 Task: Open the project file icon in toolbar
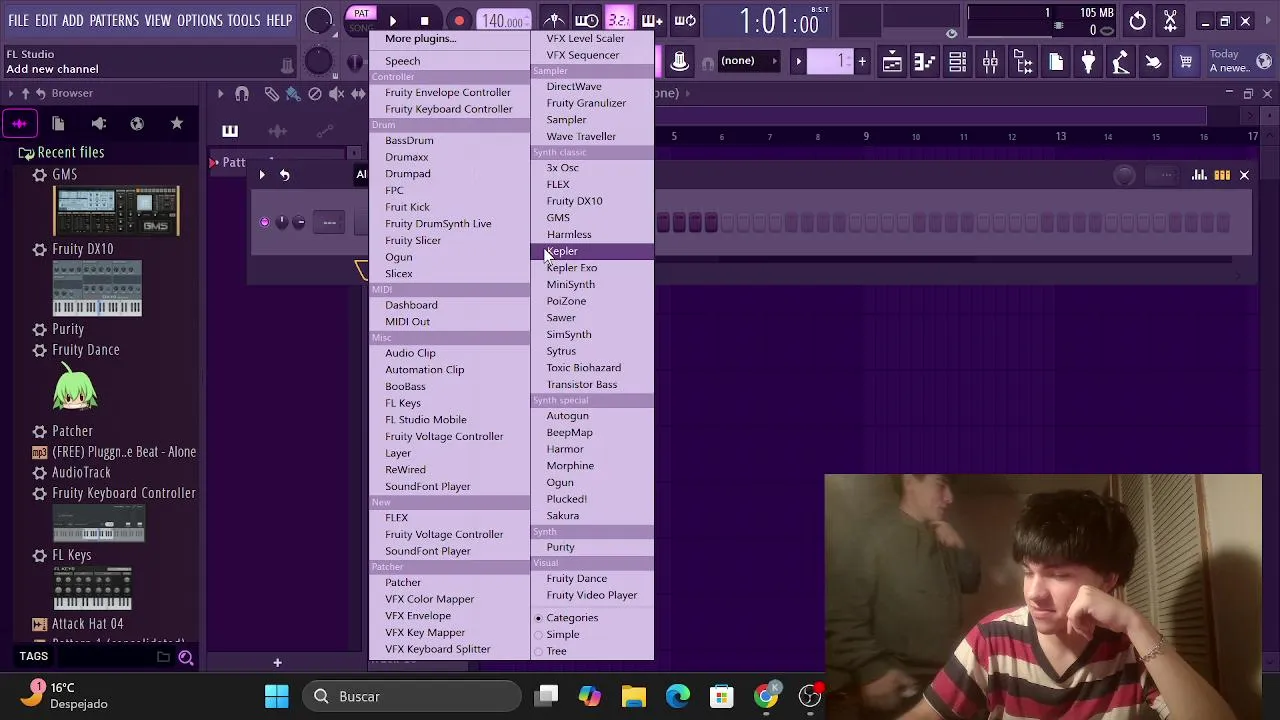coord(1056,63)
